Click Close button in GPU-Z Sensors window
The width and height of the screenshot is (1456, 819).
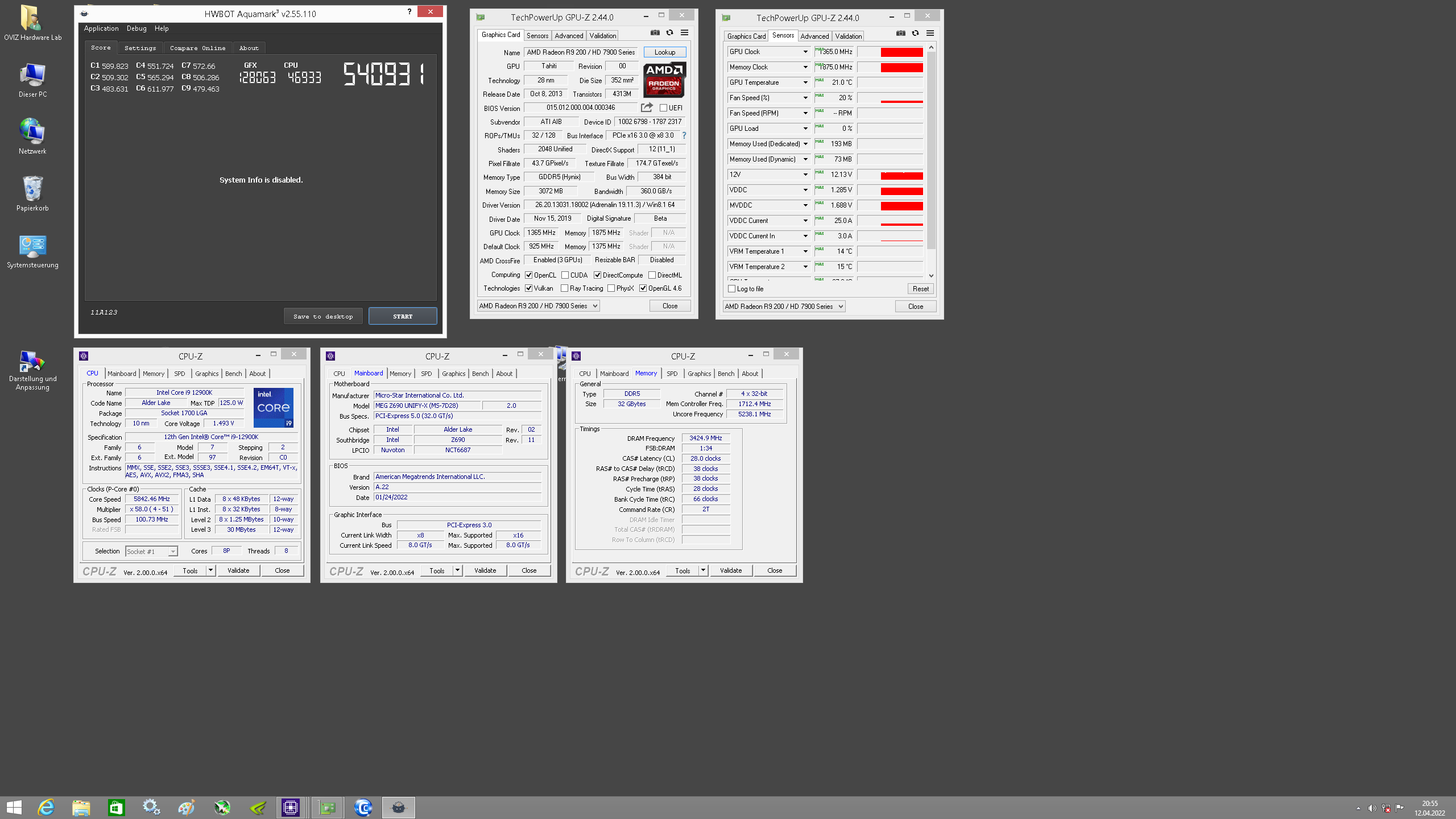tap(916, 307)
